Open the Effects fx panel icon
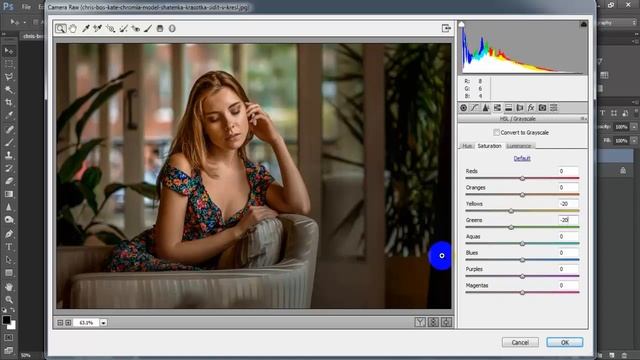640x360 pixels. pos(531,108)
